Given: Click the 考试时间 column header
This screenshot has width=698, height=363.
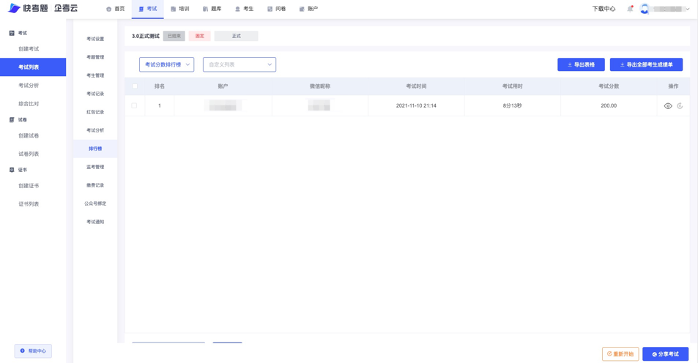Looking at the screenshot, I should tap(416, 86).
